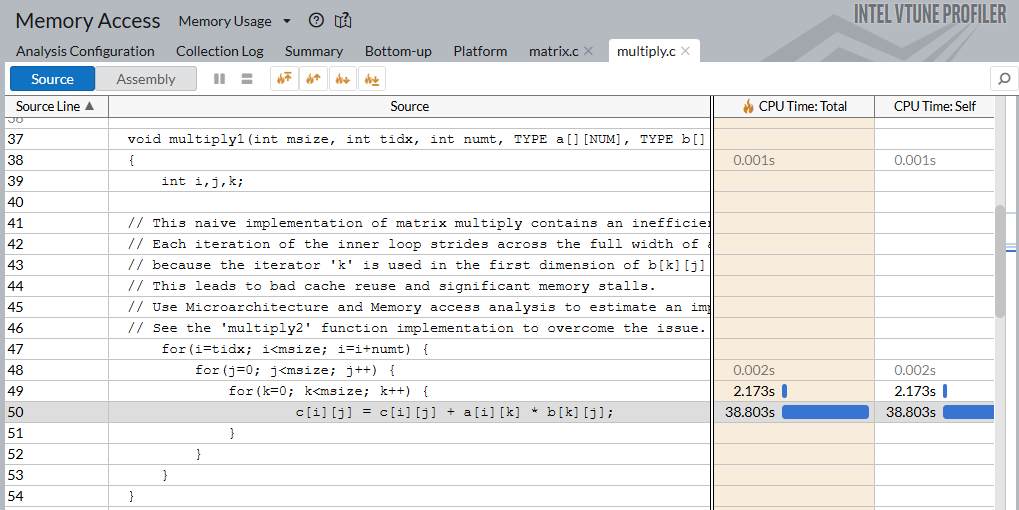
Task: Click the 38.803s self time bar
Action: (968, 412)
